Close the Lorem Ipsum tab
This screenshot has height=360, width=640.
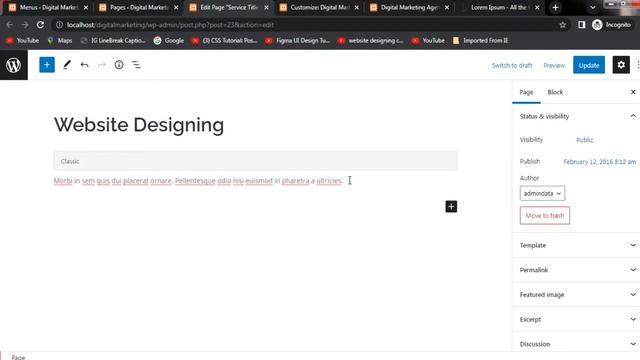(x=537, y=7)
